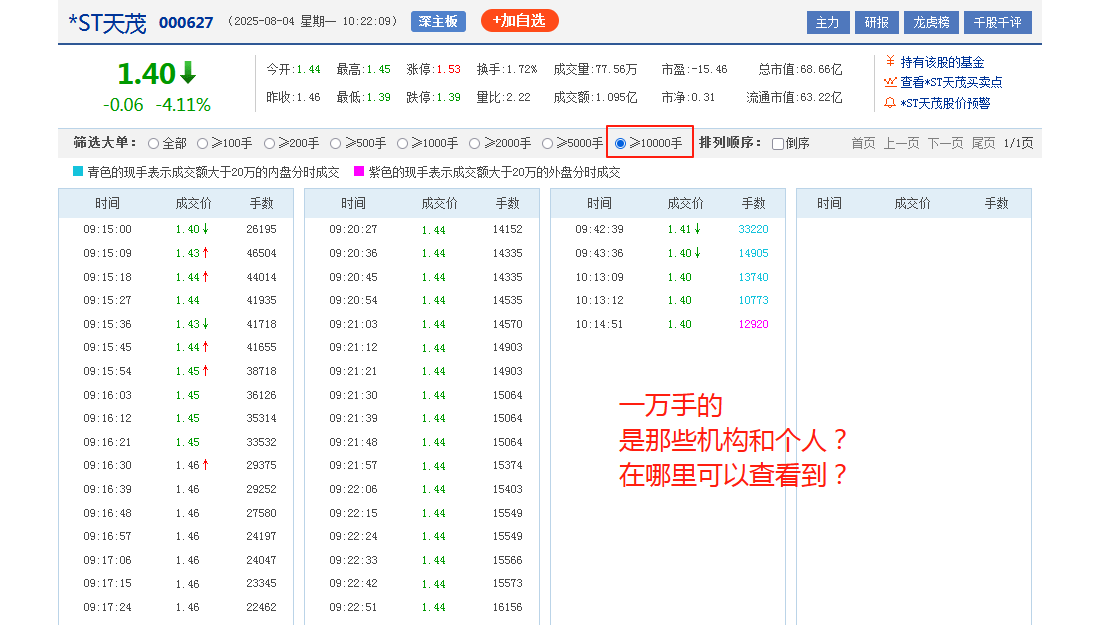Viewport: 1120px width, 625px height.
Task: Click the 成交量:77.56万 value
Action: [595, 69]
